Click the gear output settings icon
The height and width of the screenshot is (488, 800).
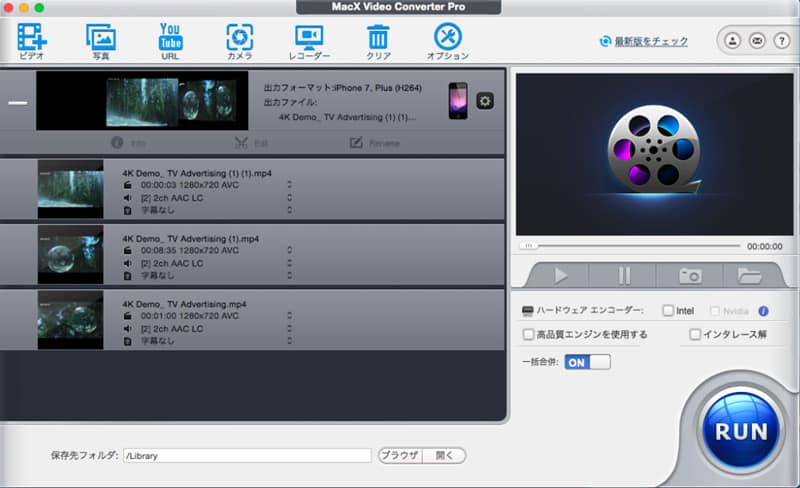[x=485, y=101]
